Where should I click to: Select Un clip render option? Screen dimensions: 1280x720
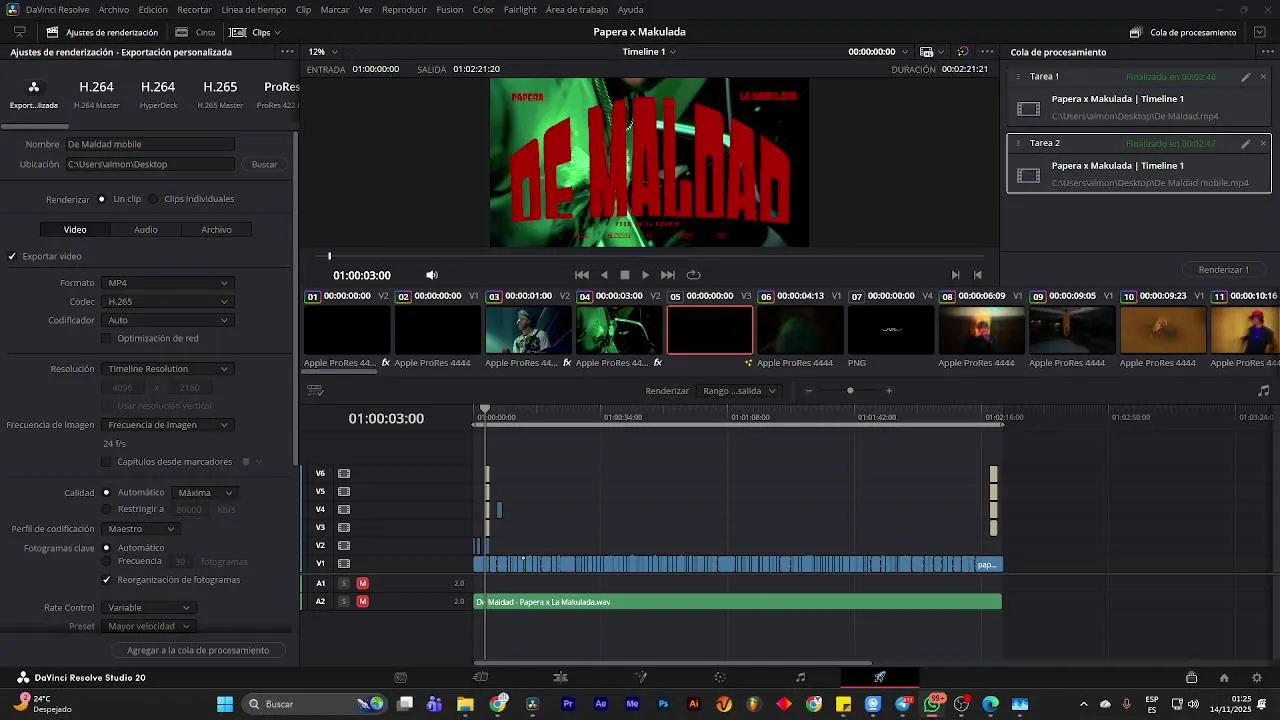coord(102,199)
